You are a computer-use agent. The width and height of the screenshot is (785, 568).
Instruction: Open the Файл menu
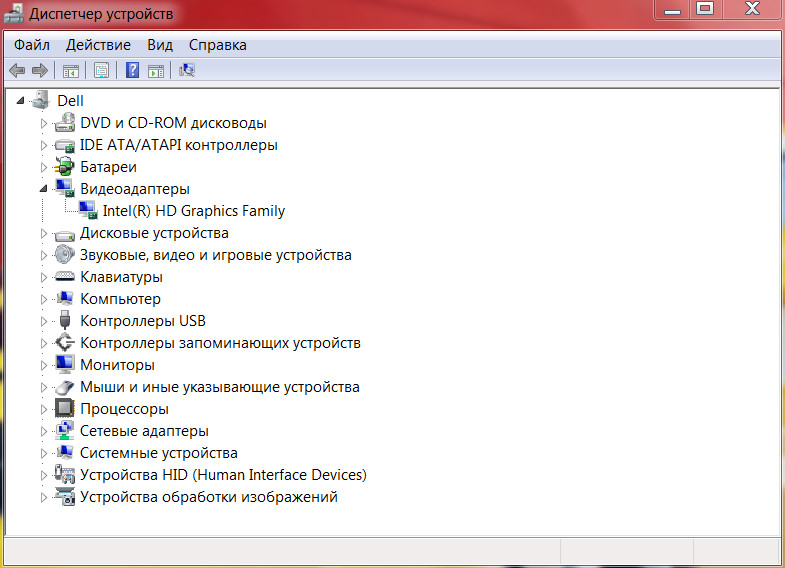32,45
